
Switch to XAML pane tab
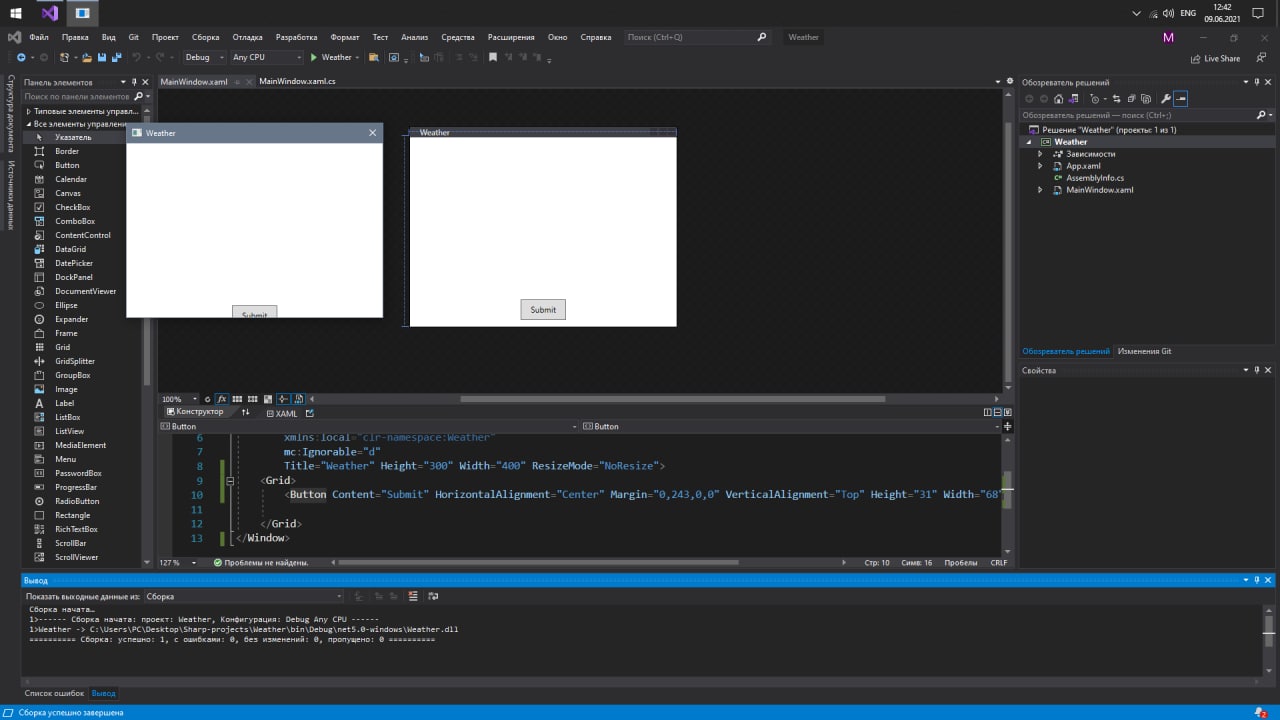tap(280, 413)
